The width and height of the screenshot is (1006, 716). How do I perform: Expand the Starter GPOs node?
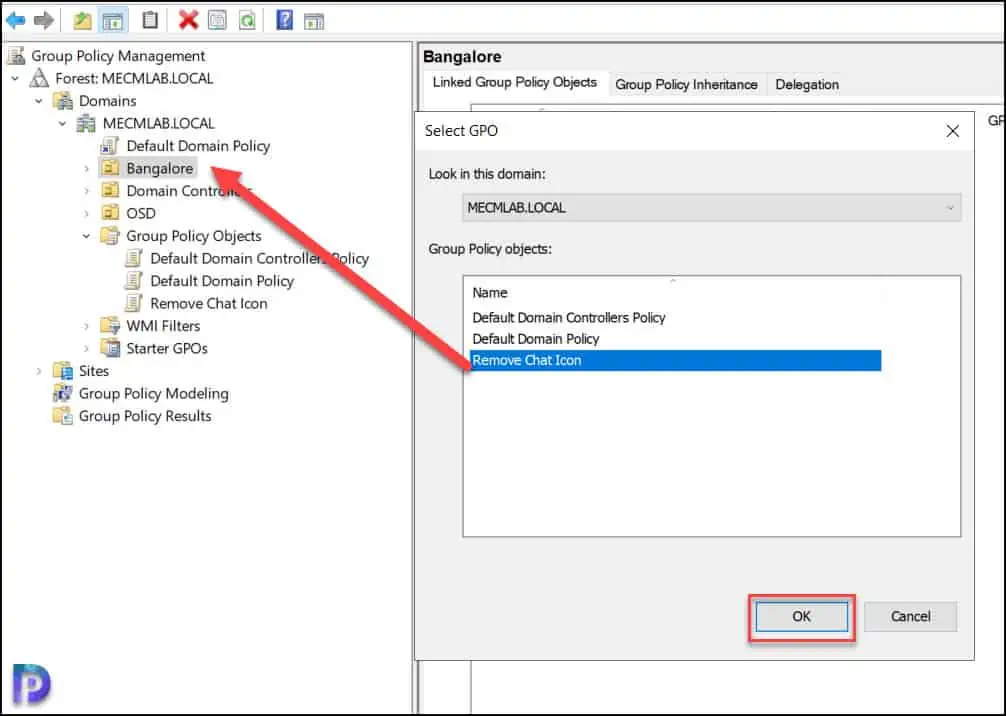[87, 349]
